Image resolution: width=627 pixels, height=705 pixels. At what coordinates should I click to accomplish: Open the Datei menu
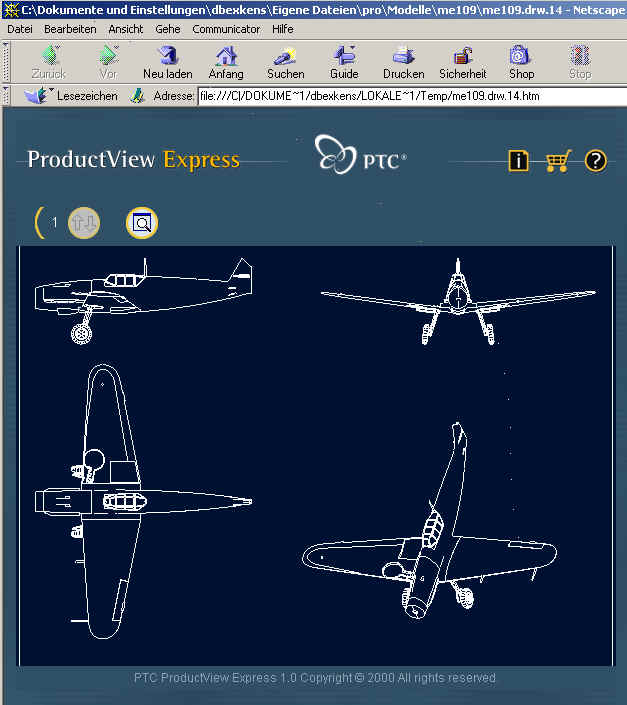[x=20, y=29]
